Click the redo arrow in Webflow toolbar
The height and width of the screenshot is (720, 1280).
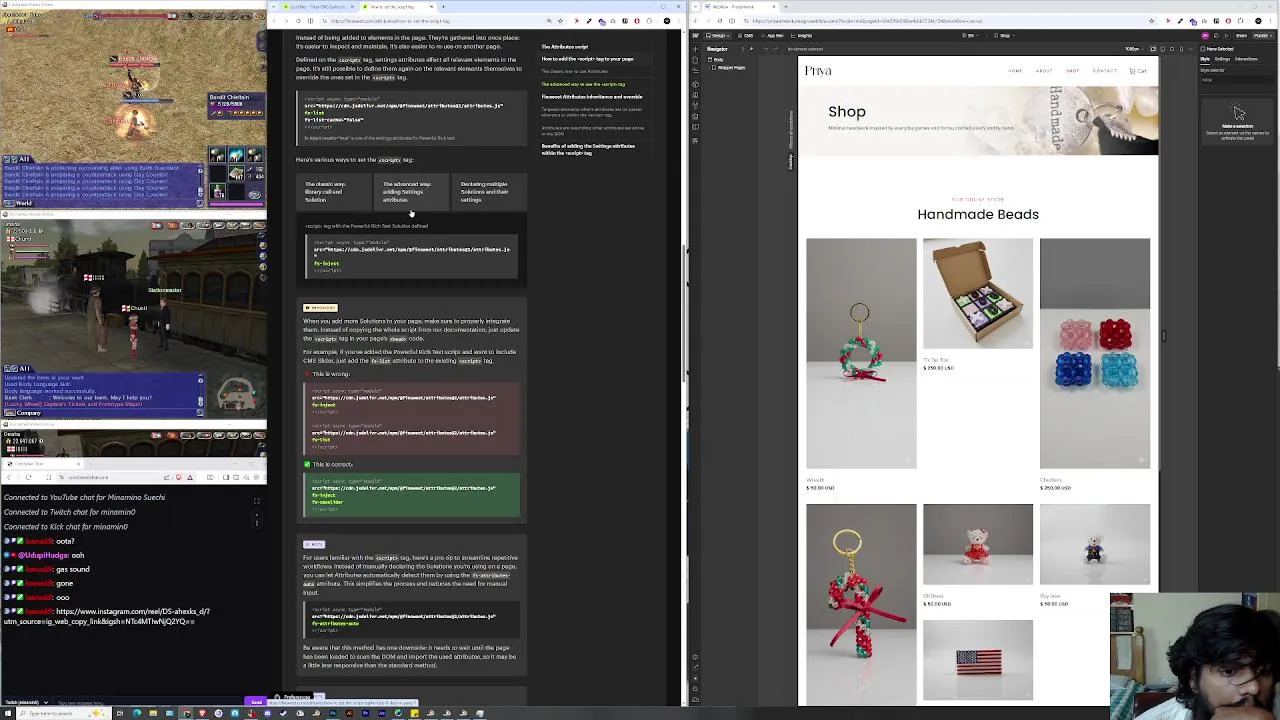click(776, 49)
